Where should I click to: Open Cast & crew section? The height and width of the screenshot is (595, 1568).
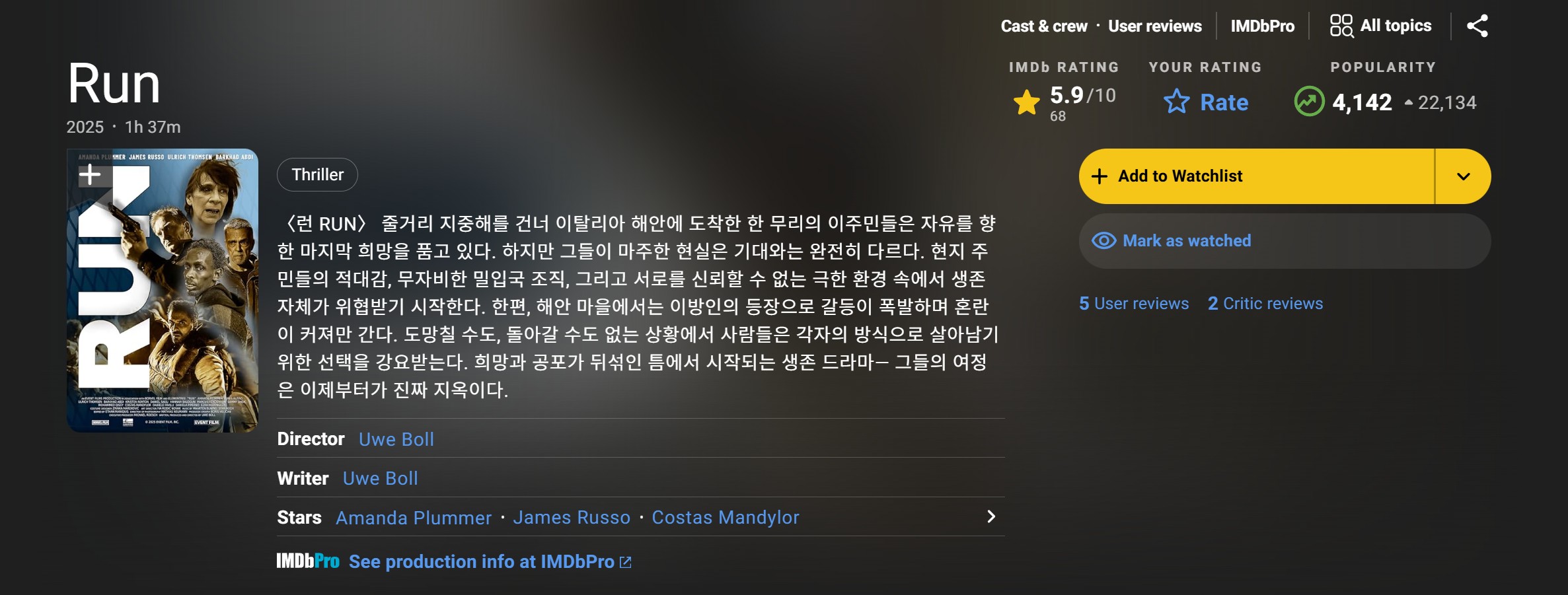click(x=1043, y=26)
